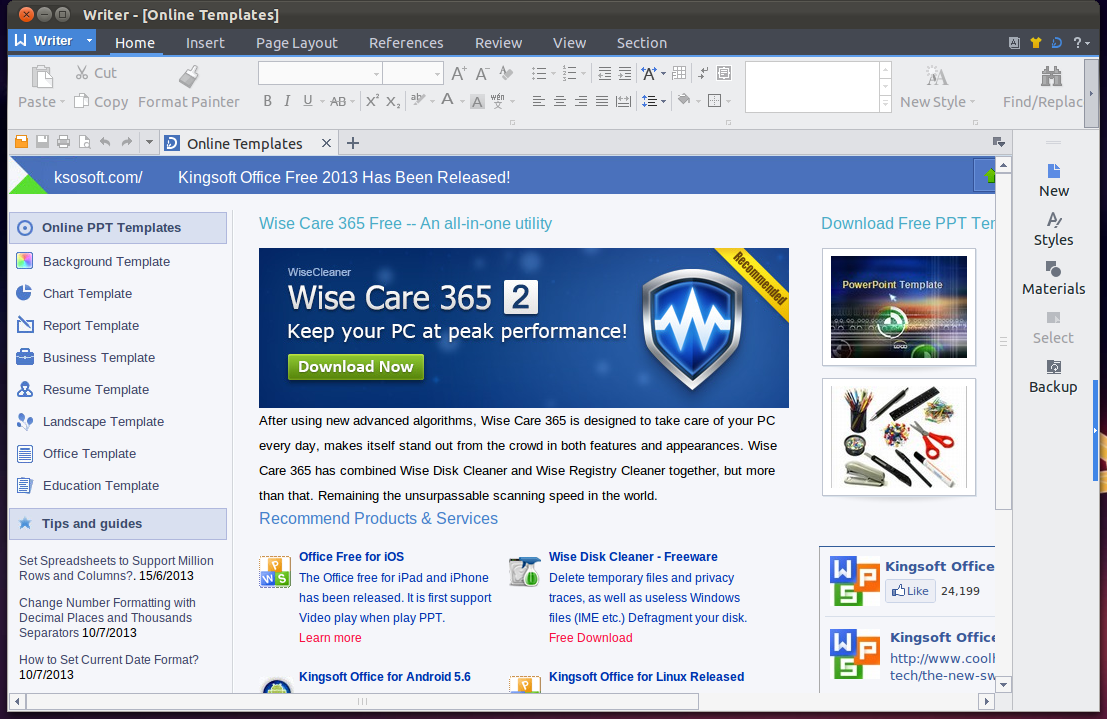
Task: Click the horizontal scrollbar thumb
Action: coord(362,701)
